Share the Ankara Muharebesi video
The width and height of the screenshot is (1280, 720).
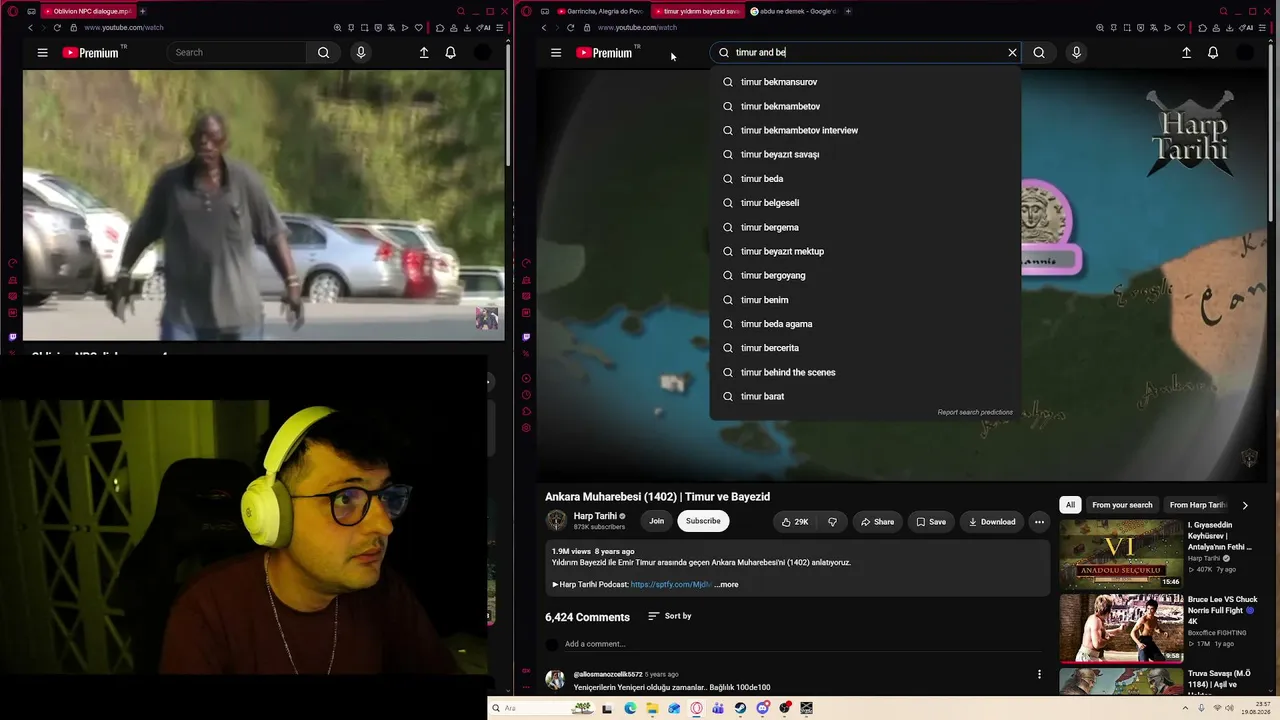click(x=877, y=522)
